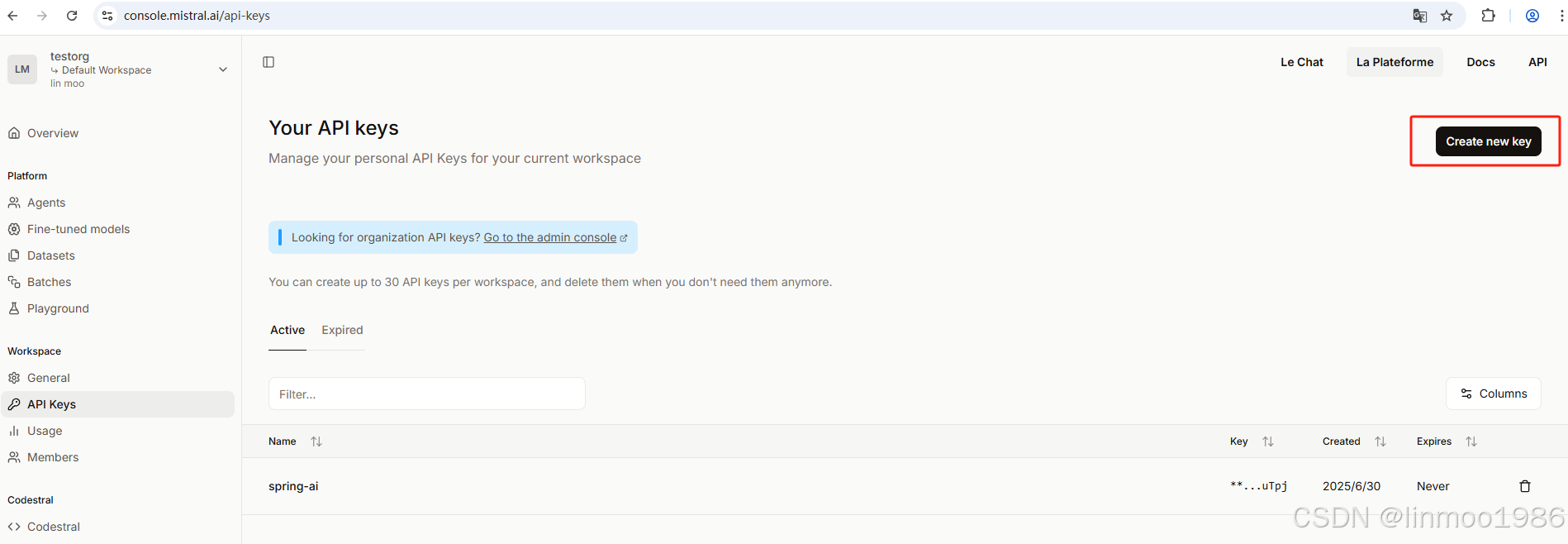Switch to the Active keys tab
Image resolution: width=1568 pixels, height=544 pixels.
(287, 330)
